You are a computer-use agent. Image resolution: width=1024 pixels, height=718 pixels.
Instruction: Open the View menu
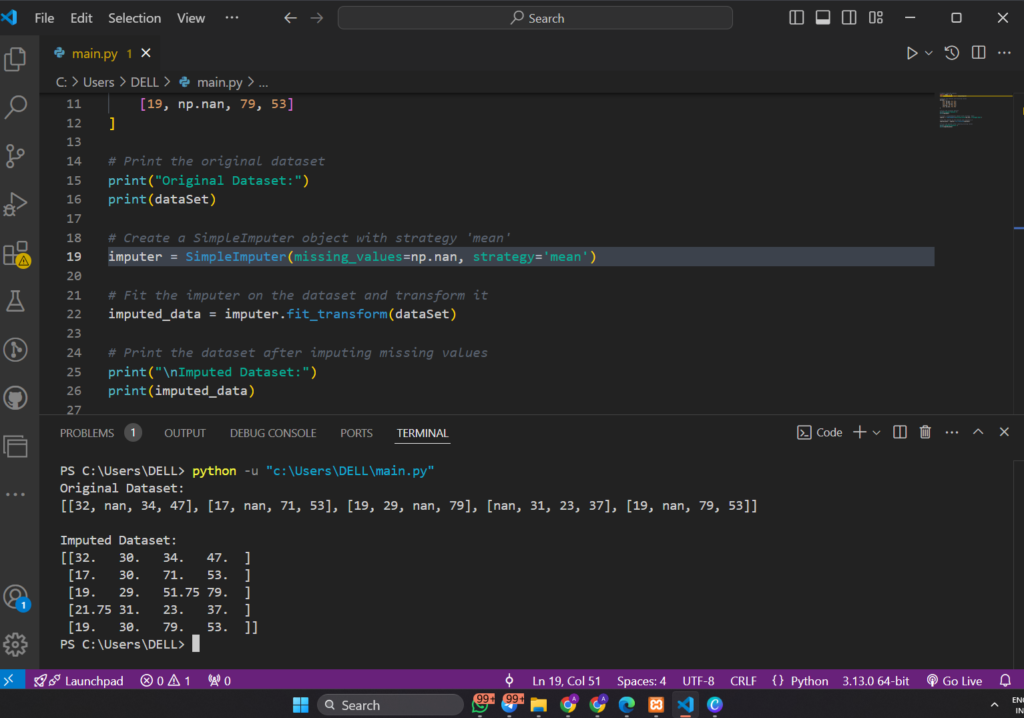[191, 18]
